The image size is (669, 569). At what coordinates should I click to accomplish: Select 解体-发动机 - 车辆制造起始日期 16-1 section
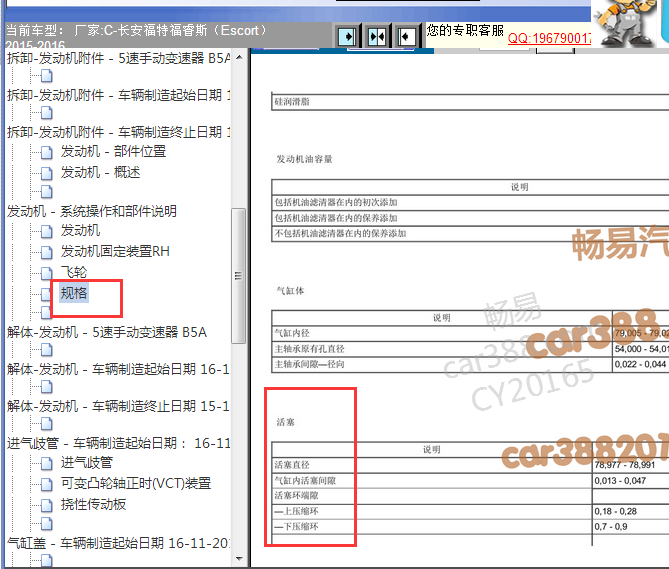(x=118, y=369)
